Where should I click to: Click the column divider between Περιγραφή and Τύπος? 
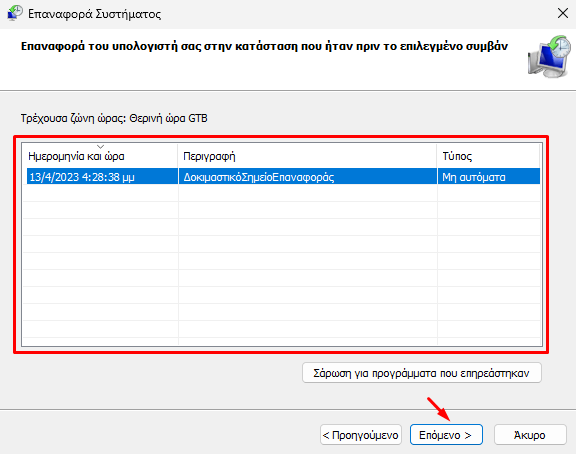click(437, 156)
